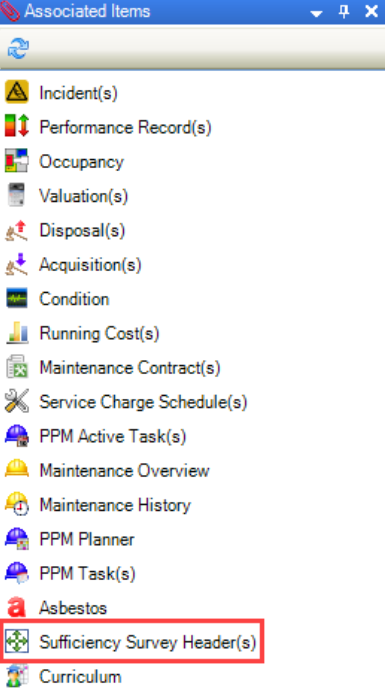Viewport: 385px width, 692px height.
Task: Click the Valuation(s) calculator icon
Action: coord(17,195)
